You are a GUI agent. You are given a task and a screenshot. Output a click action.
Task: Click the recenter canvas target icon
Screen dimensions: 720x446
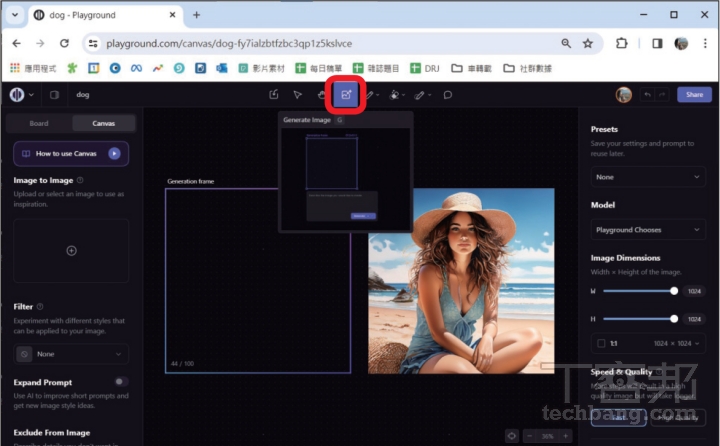[x=512, y=436]
